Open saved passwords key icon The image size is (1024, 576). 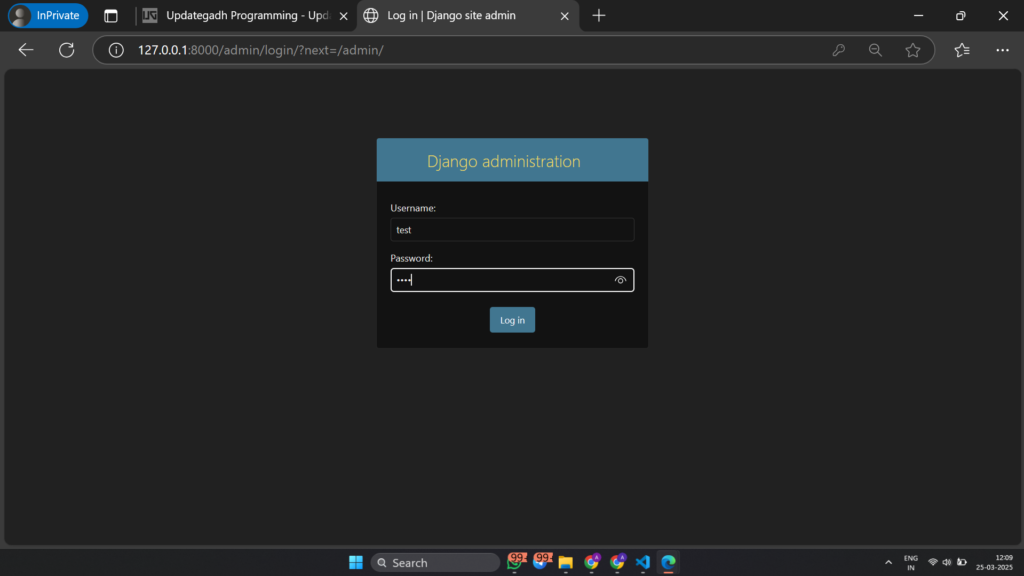pos(839,50)
